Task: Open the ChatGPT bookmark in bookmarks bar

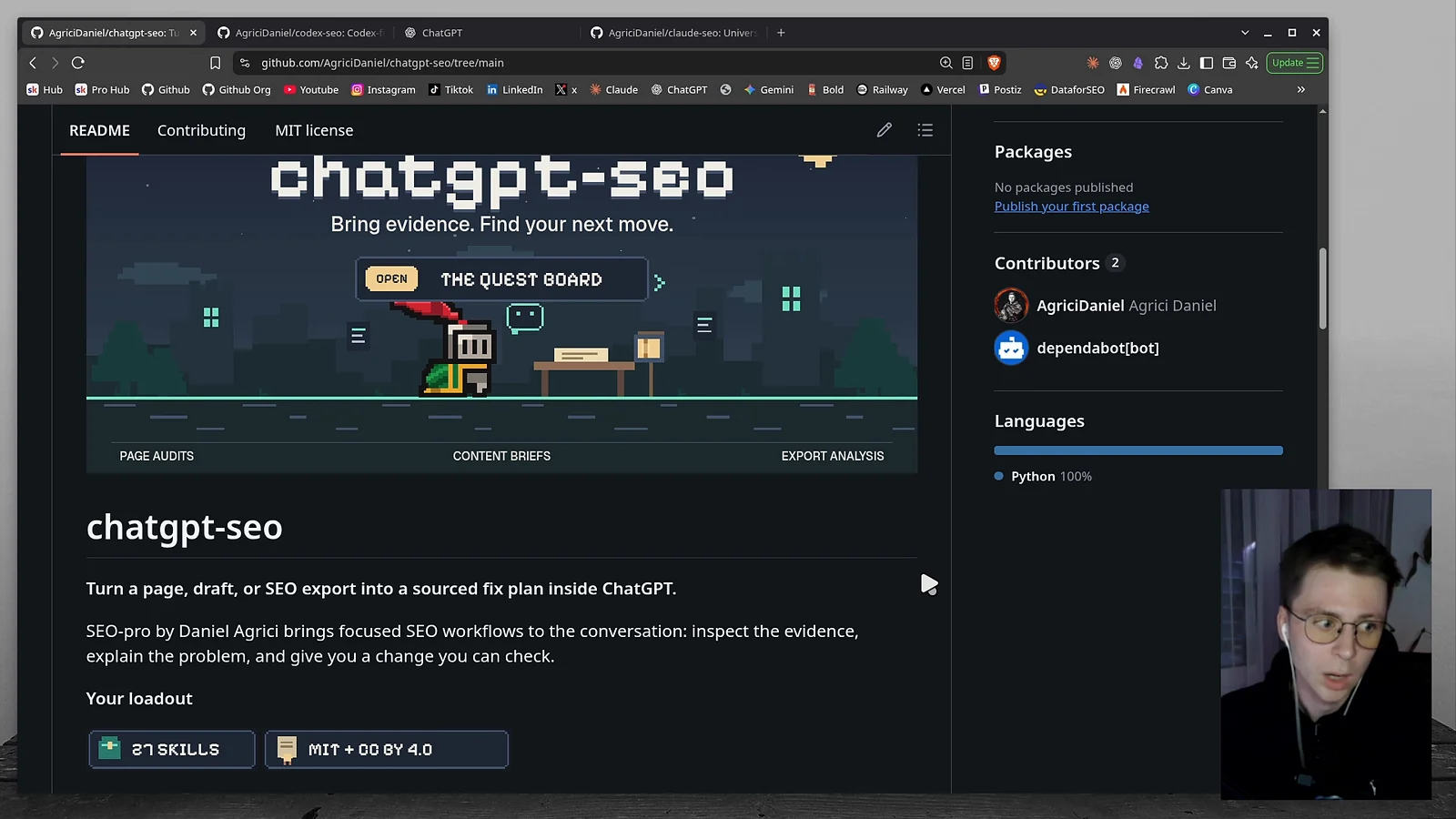Action: pos(679,90)
